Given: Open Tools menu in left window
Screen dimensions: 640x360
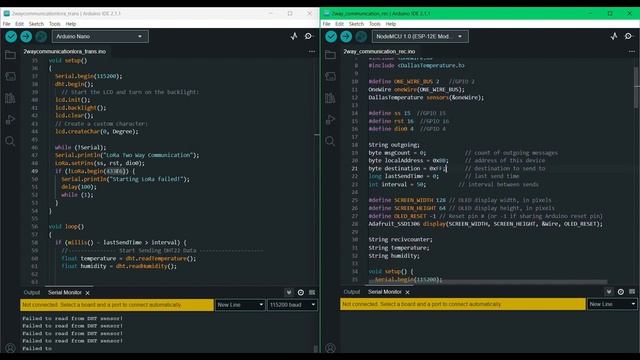Looking at the screenshot, I should point(55,24).
